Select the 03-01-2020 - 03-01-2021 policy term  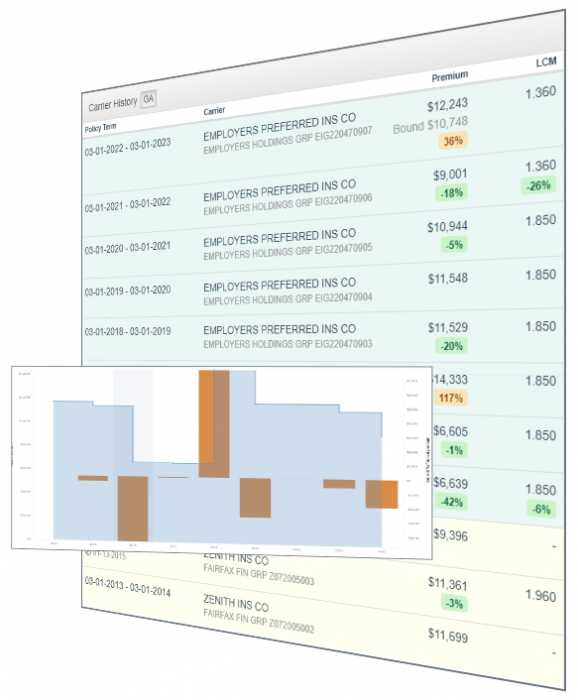click(x=128, y=248)
